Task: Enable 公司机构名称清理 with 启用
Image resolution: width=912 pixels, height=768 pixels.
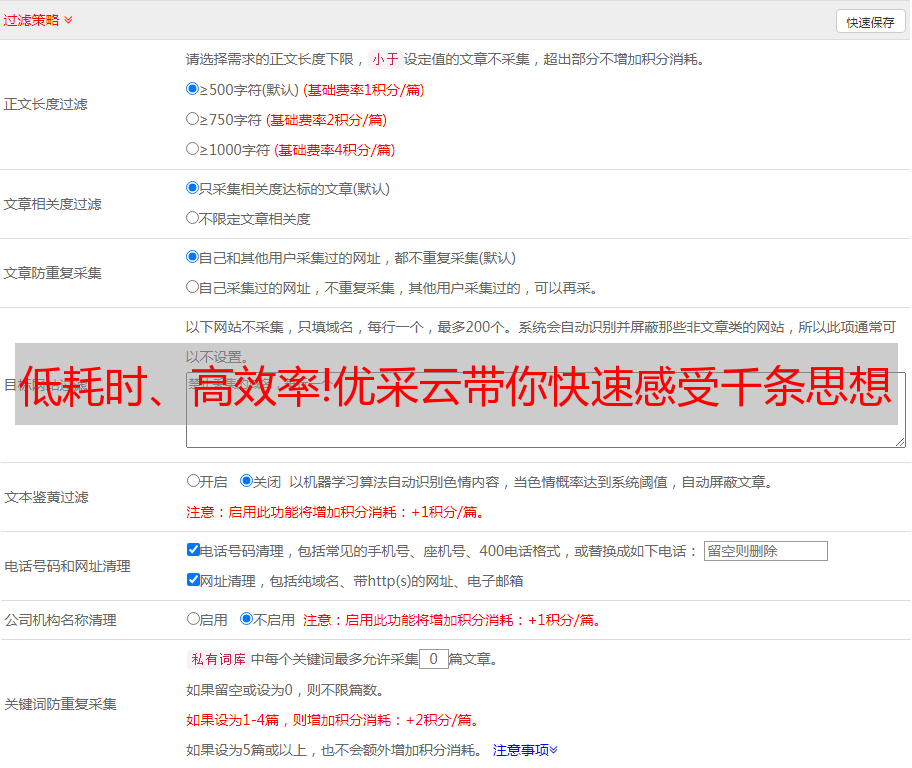Action: (194, 619)
